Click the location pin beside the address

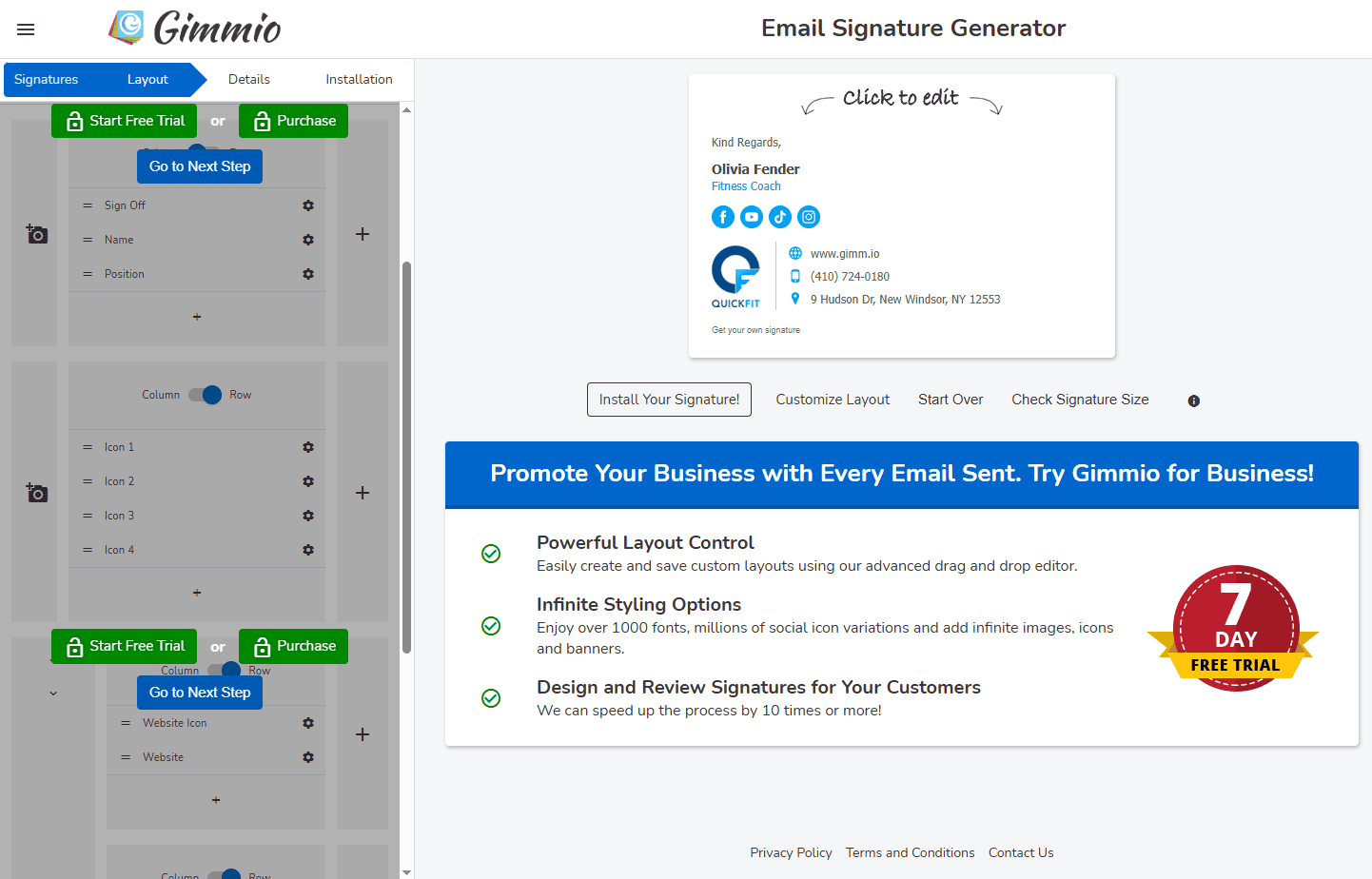795,299
